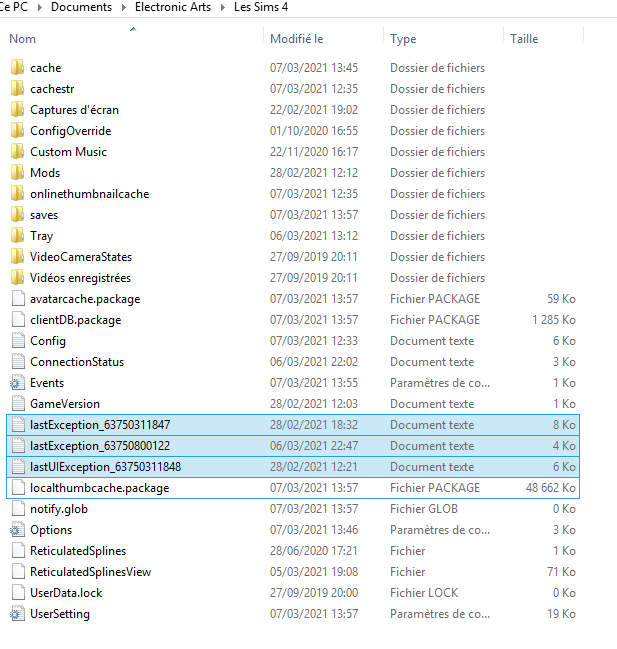This screenshot has width=617, height=649.
Task: Select the ReticulatedSplinesView file name
Action: [90, 572]
